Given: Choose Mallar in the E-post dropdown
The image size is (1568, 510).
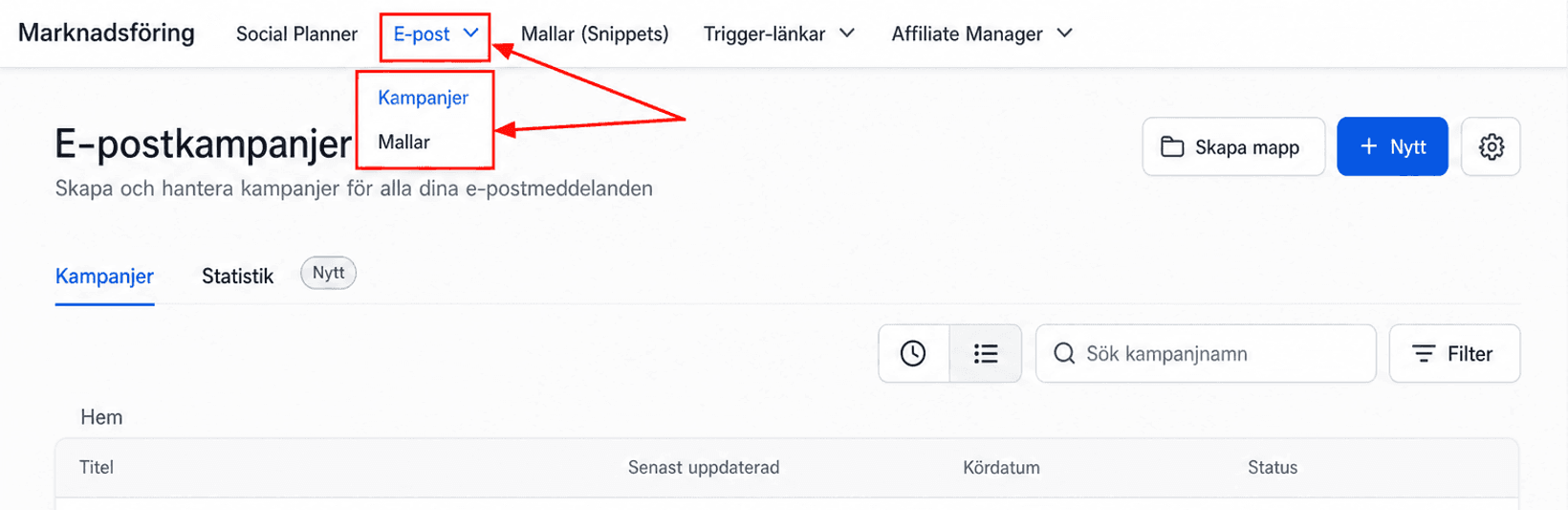Looking at the screenshot, I should coord(404,142).
